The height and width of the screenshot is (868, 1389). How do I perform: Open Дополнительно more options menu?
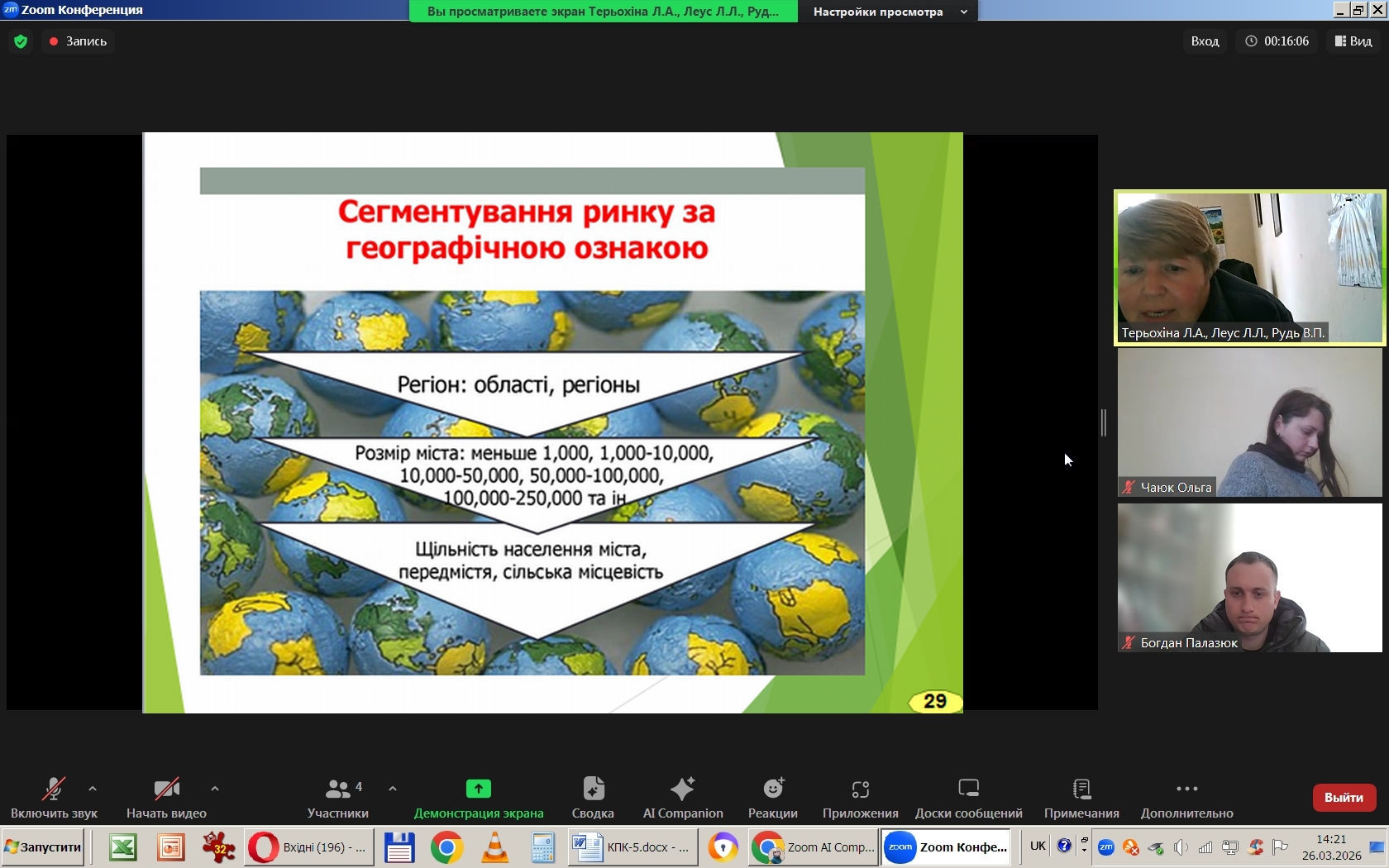1186,798
